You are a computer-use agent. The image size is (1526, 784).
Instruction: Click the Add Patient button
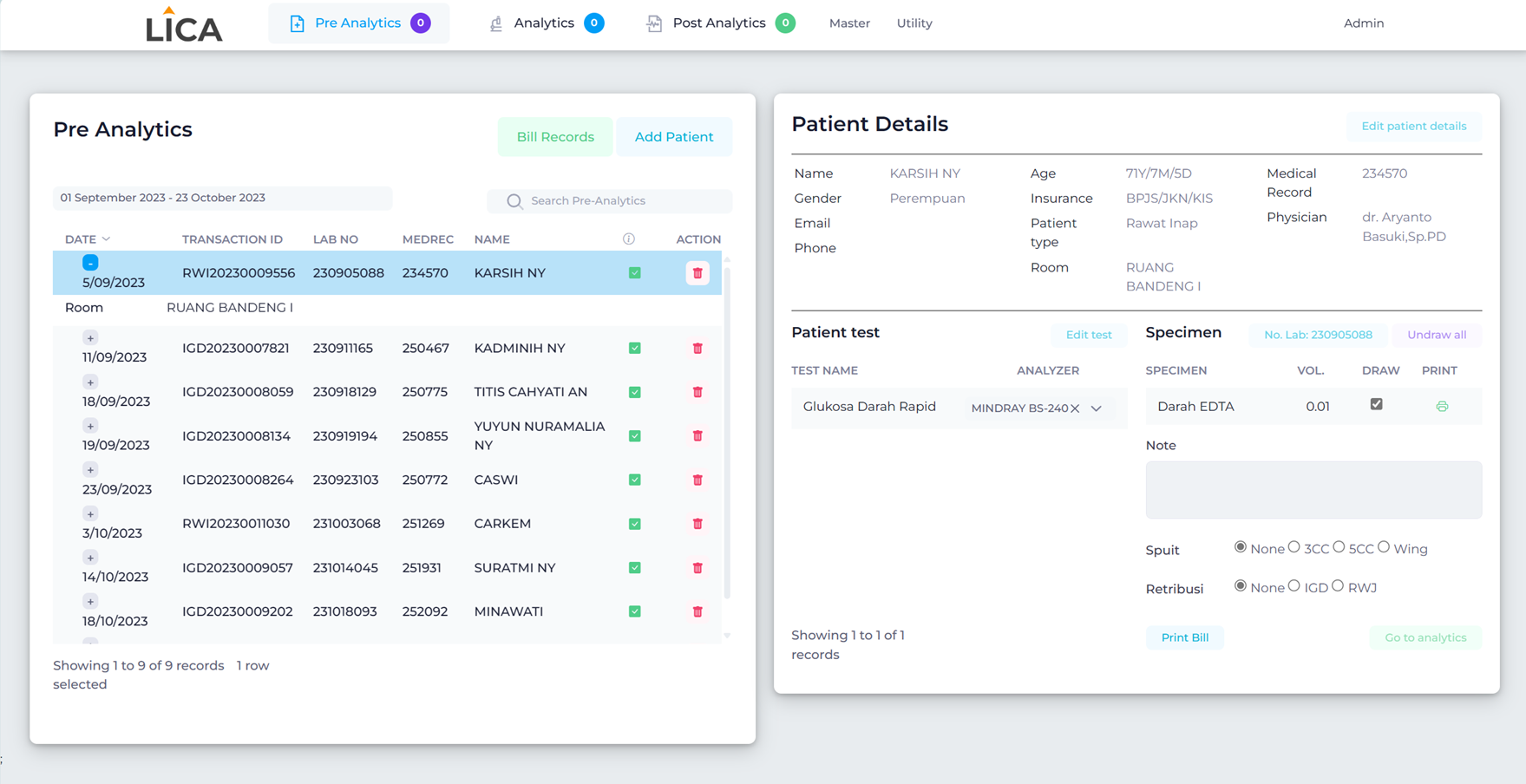[x=674, y=137]
